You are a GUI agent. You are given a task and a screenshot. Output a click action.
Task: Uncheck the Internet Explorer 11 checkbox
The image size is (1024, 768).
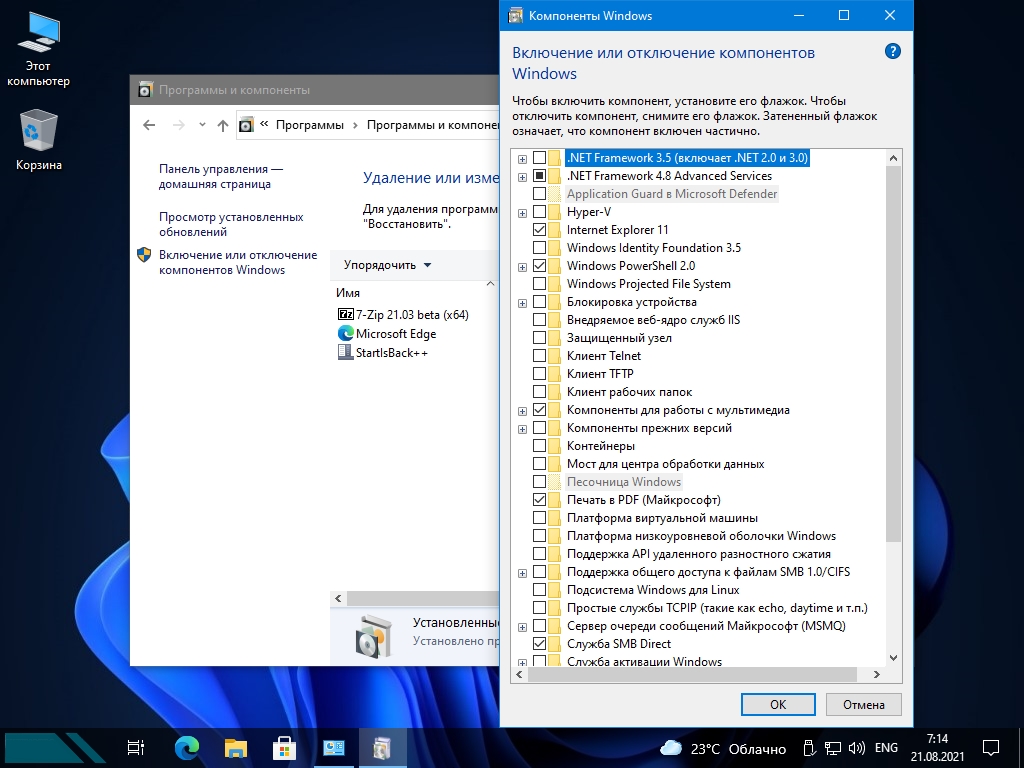[x=540, y=230]
